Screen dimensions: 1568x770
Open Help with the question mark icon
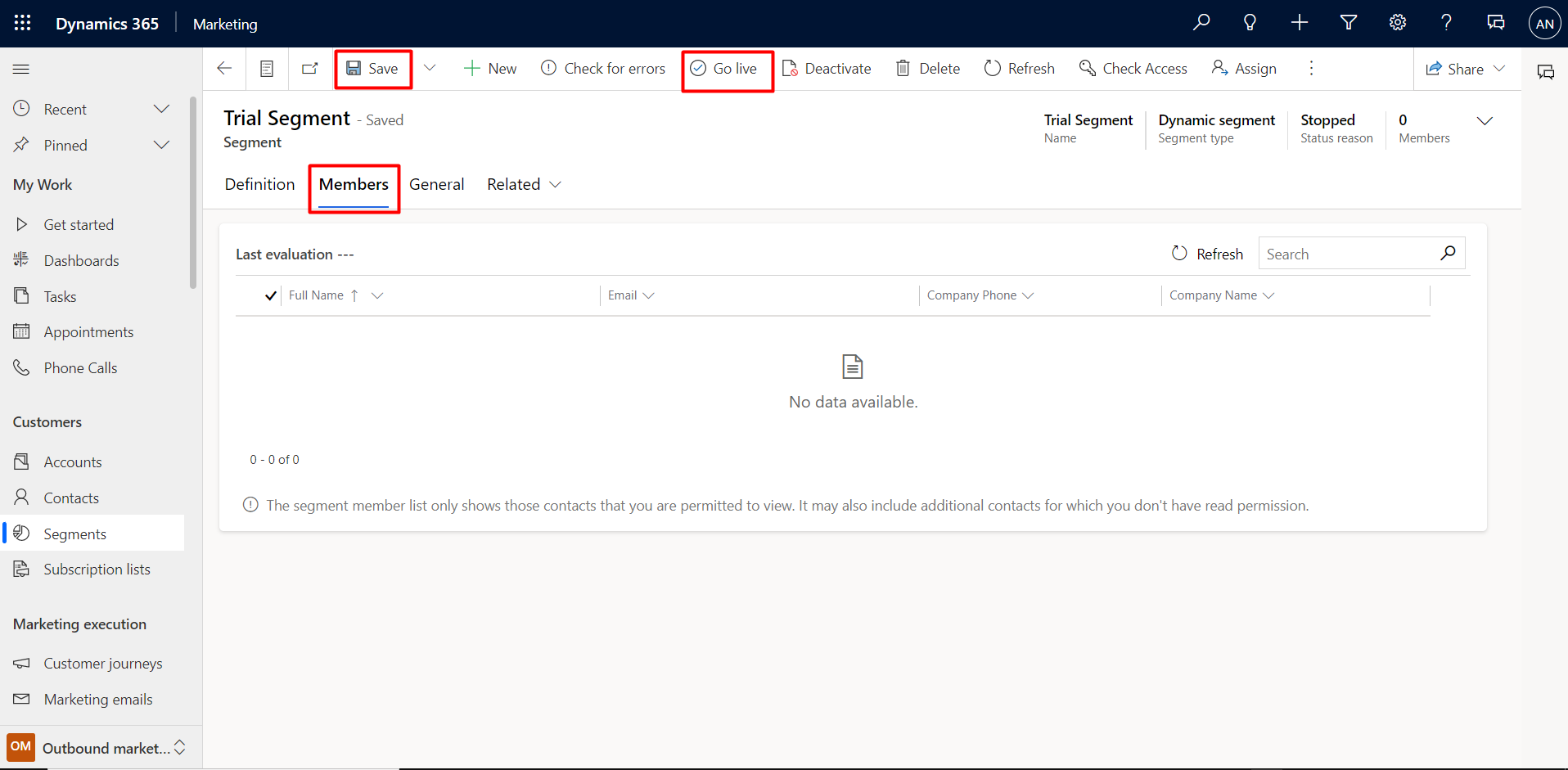(1446, 22)
